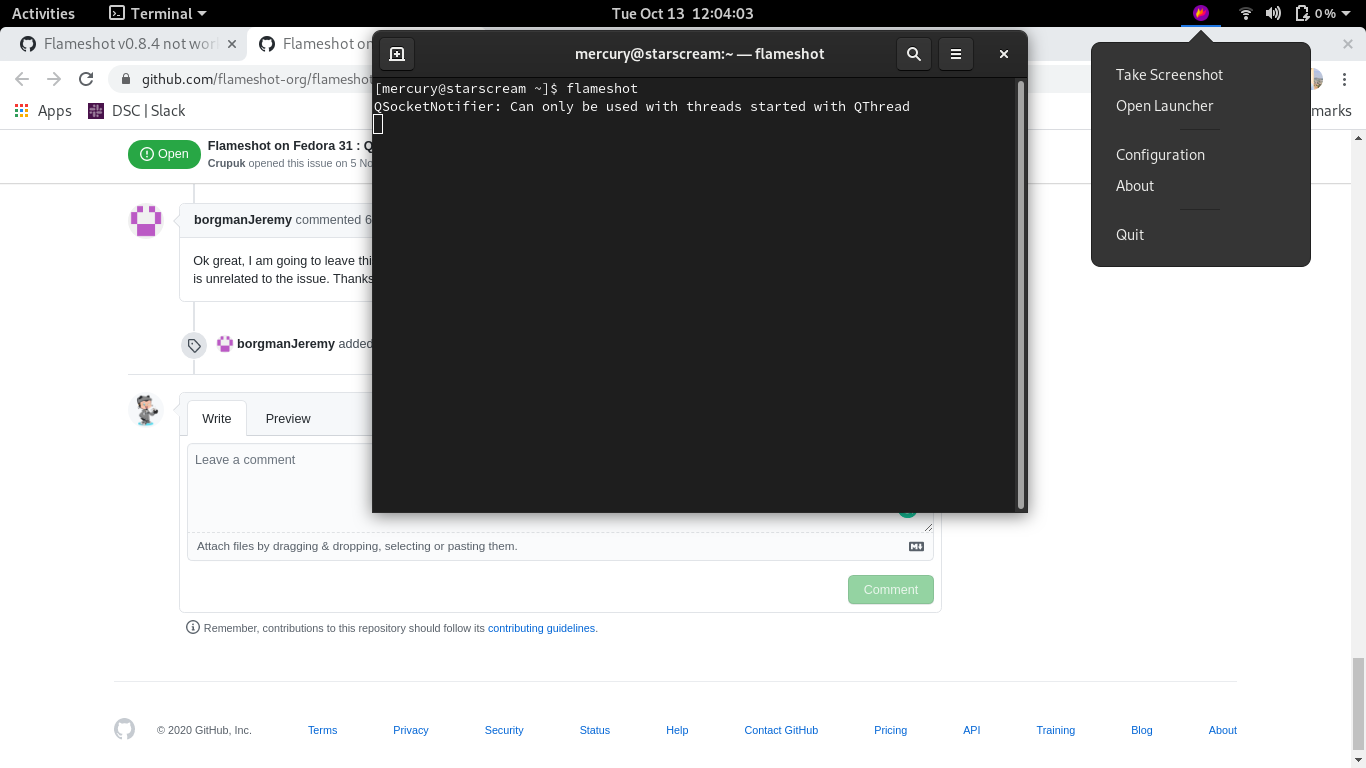Select Take Screenshot from the Flameshot menu

point(1169,74)
